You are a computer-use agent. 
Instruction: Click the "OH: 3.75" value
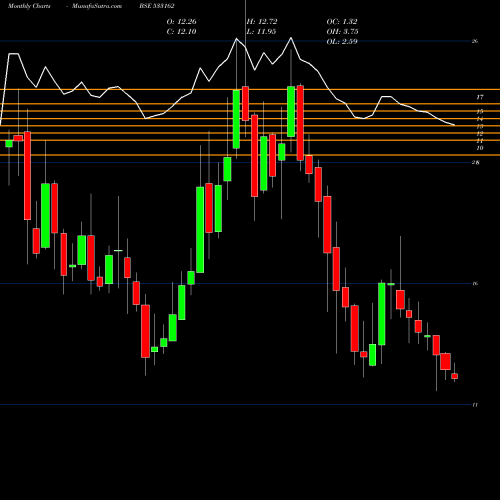tap(342, 32)
